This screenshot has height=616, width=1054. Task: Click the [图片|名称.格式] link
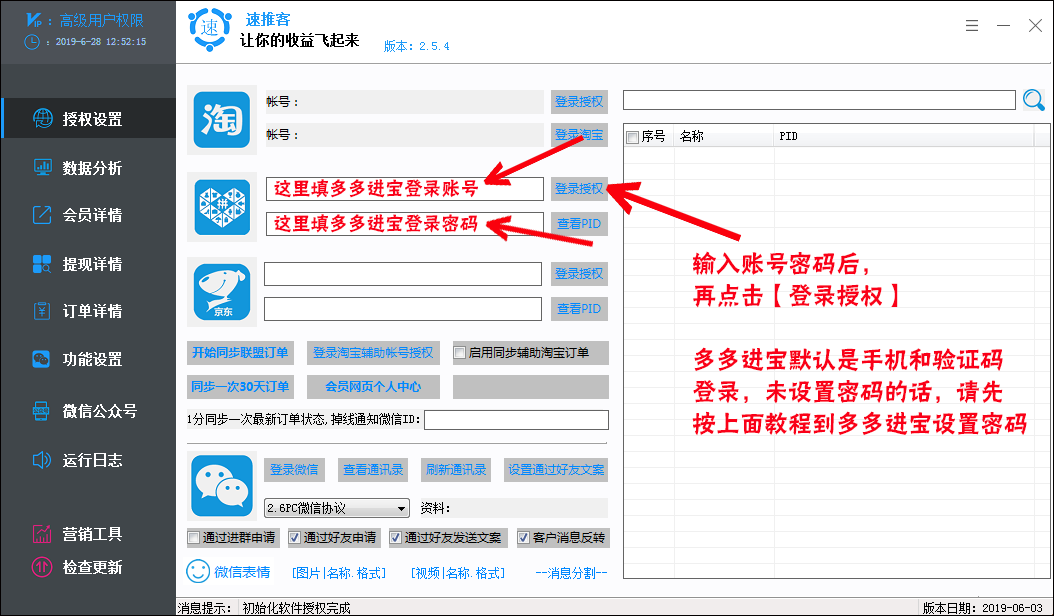coord(339,573)
